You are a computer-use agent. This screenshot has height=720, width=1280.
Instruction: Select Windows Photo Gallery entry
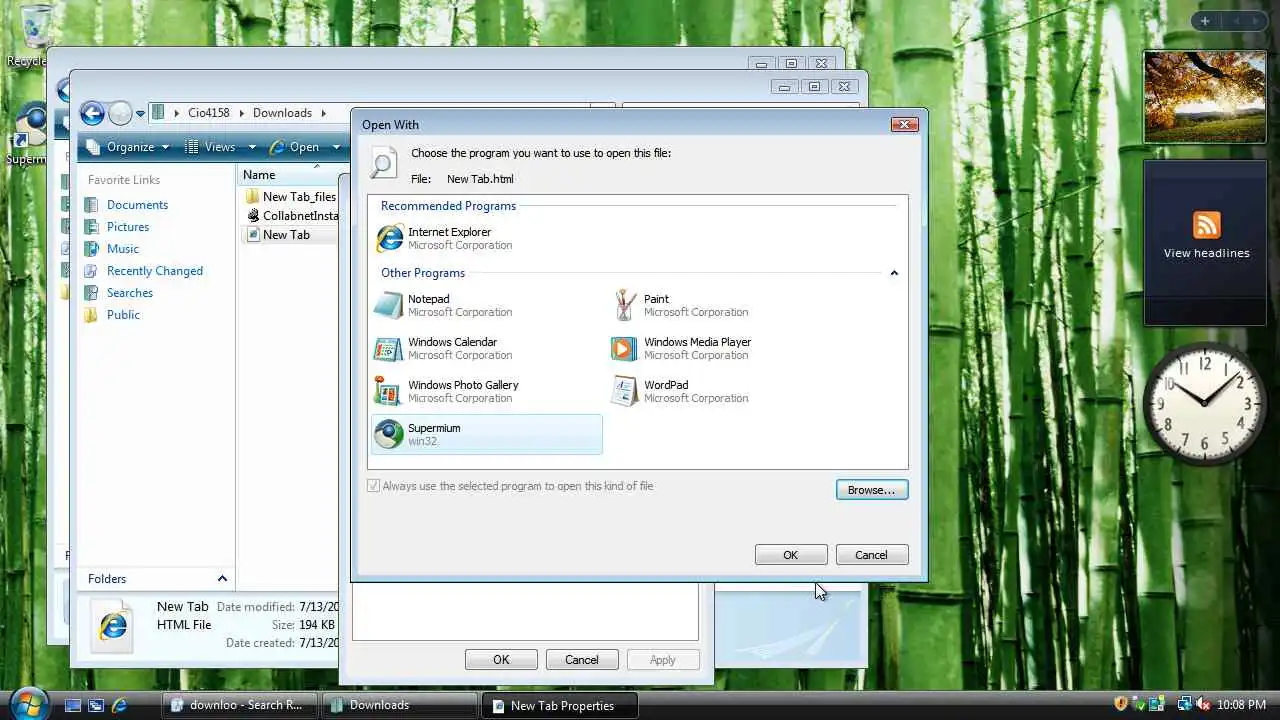[x=486, y=391]
